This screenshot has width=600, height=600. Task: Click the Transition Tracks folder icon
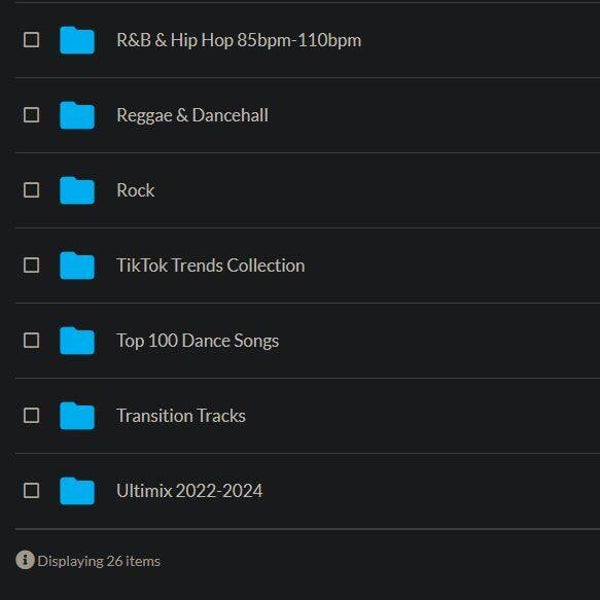pos(77,415)
